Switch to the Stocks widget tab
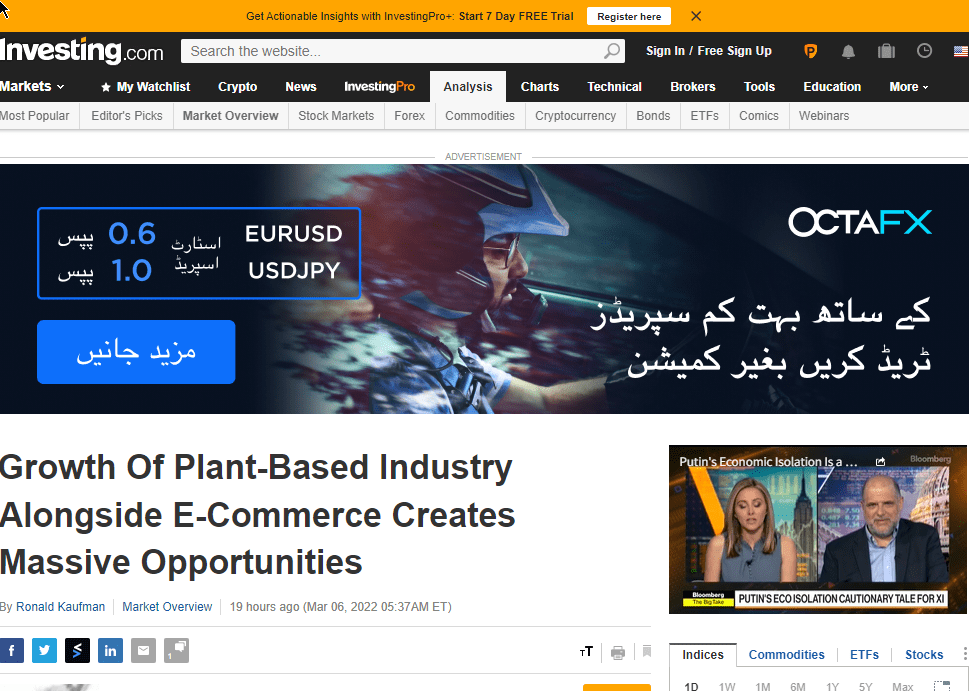The image size is (969, 691). (924, 655)
